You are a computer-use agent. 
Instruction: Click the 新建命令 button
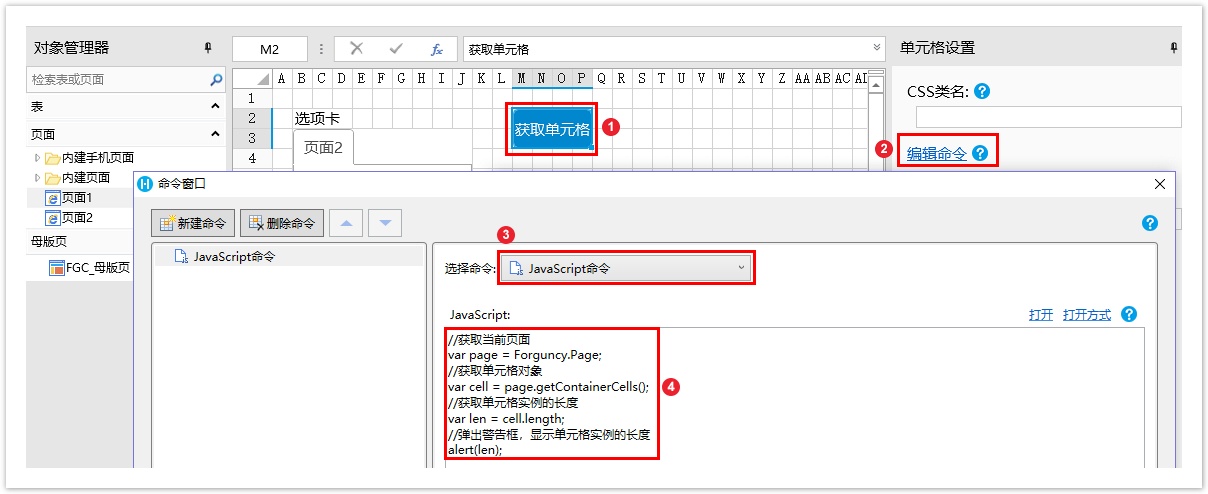[x=194, y=223]
